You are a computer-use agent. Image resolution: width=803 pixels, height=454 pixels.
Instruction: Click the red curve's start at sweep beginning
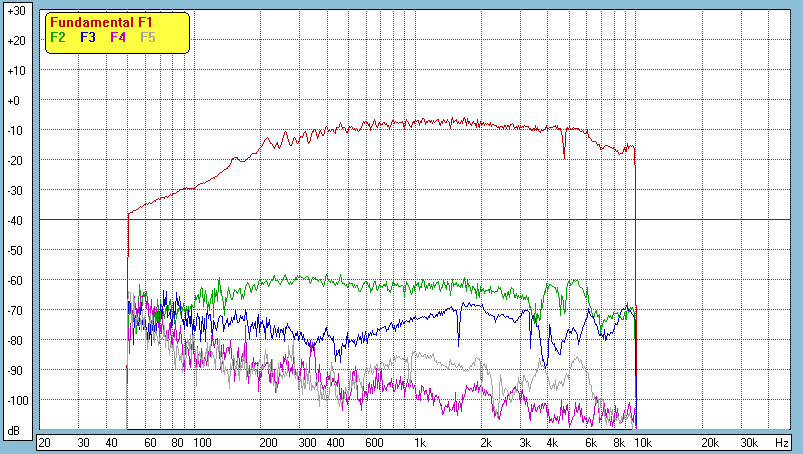pos(128,216)
